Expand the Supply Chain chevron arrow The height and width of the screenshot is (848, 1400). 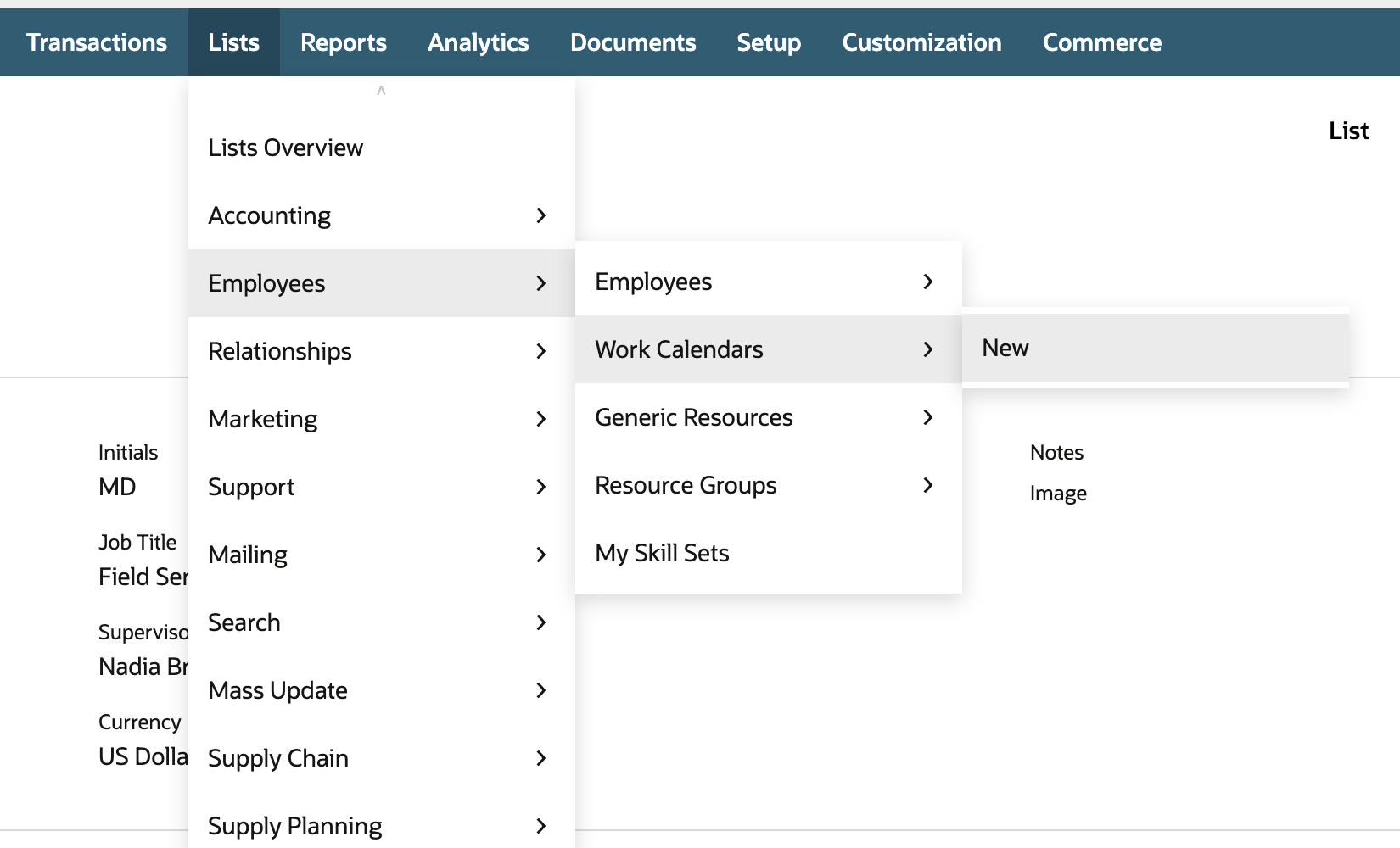[541, 758]
